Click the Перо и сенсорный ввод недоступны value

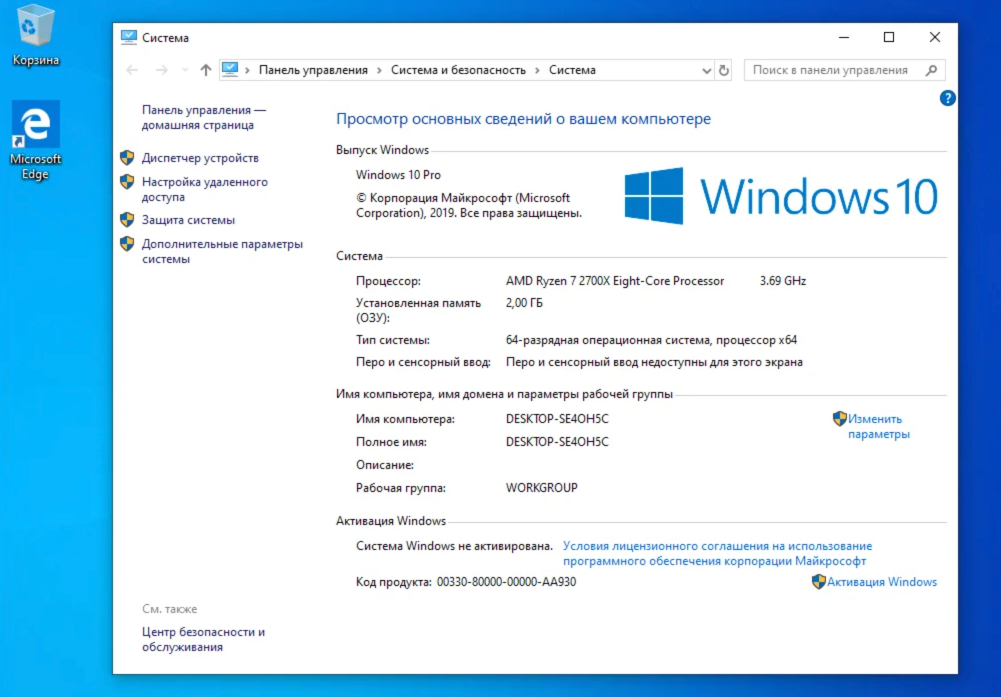click(x=654, y=362)
